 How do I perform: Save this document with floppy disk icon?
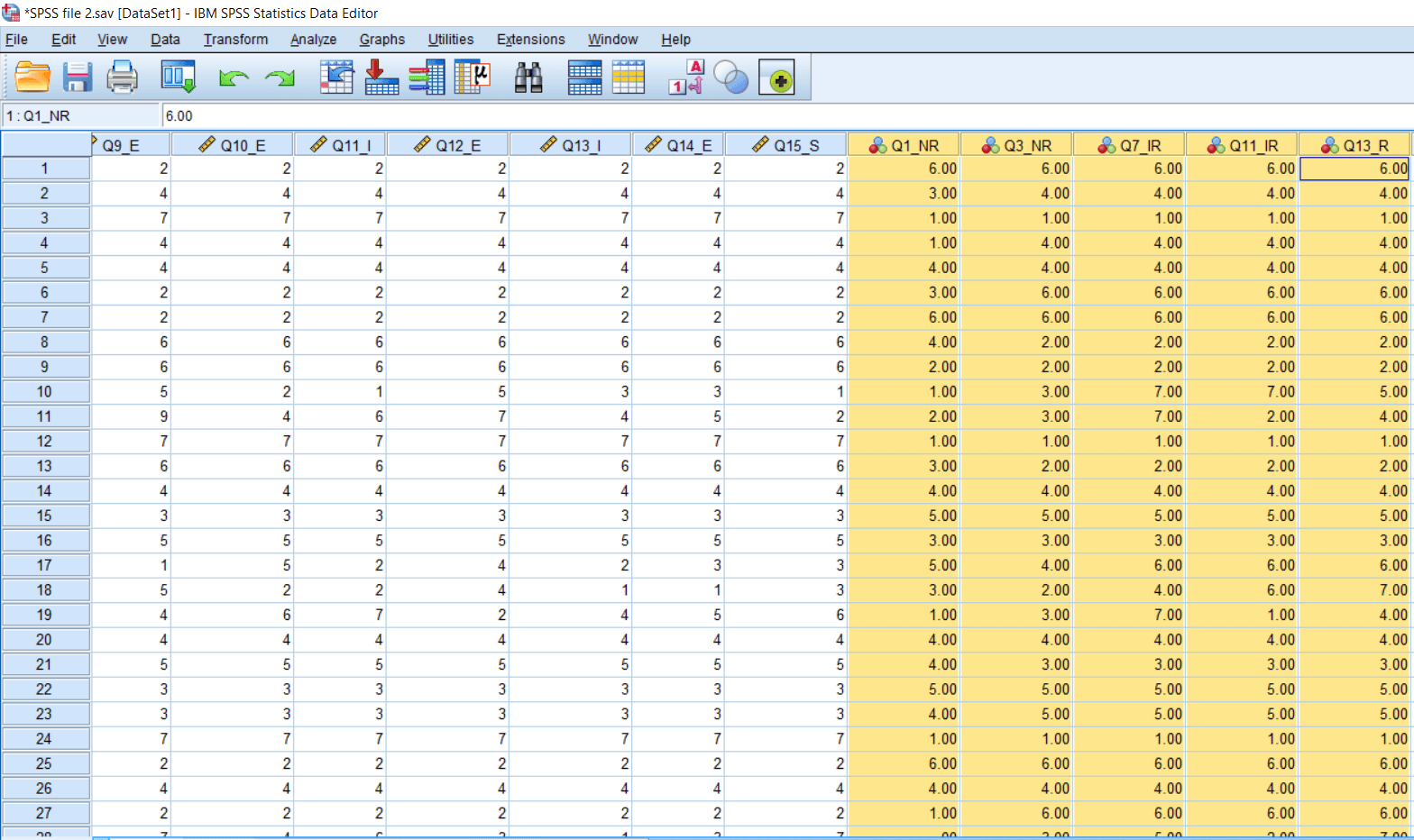click(78, 78)
